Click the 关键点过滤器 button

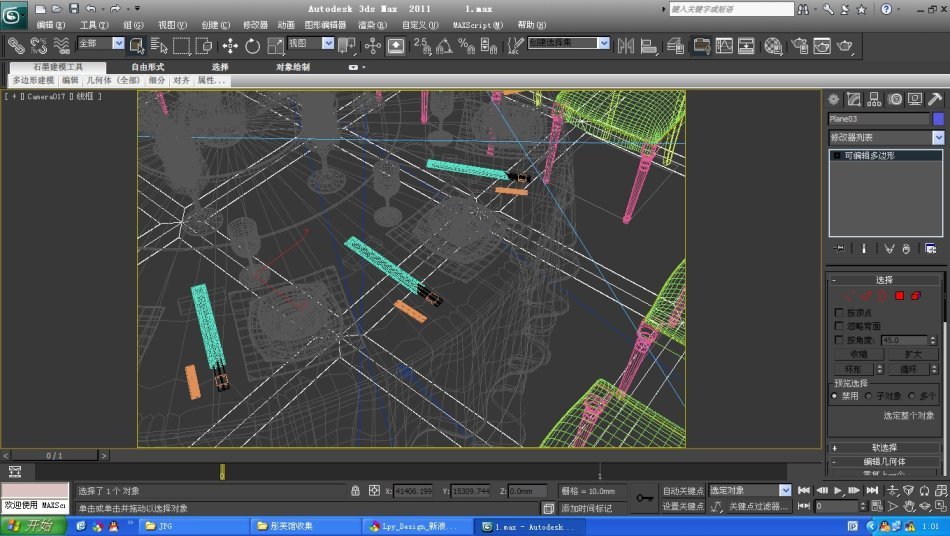coord(758,506)
